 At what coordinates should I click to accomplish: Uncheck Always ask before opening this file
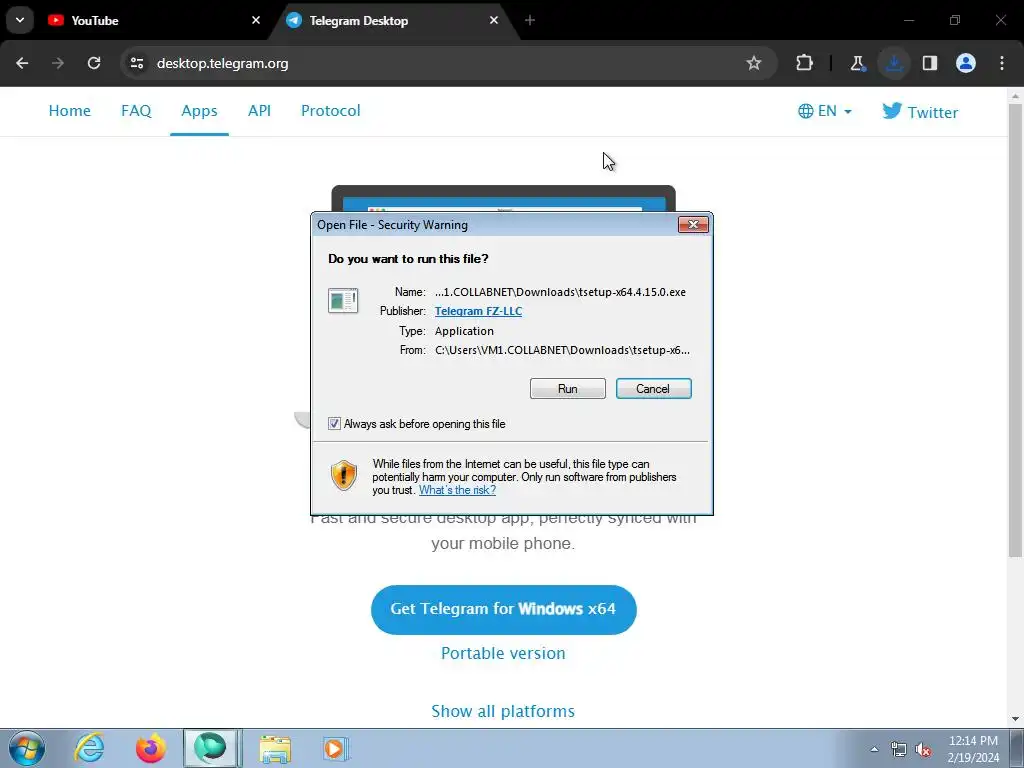(x=334, y=424)
